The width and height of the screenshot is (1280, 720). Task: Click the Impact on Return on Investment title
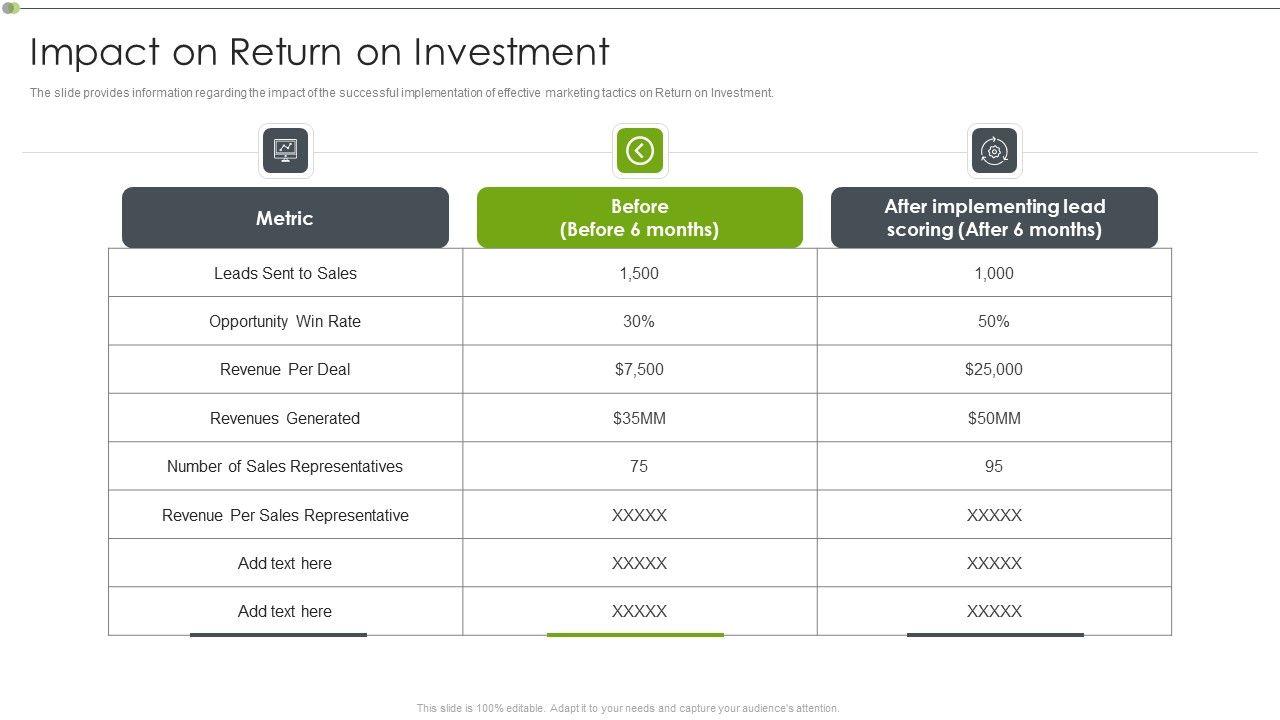320,52
